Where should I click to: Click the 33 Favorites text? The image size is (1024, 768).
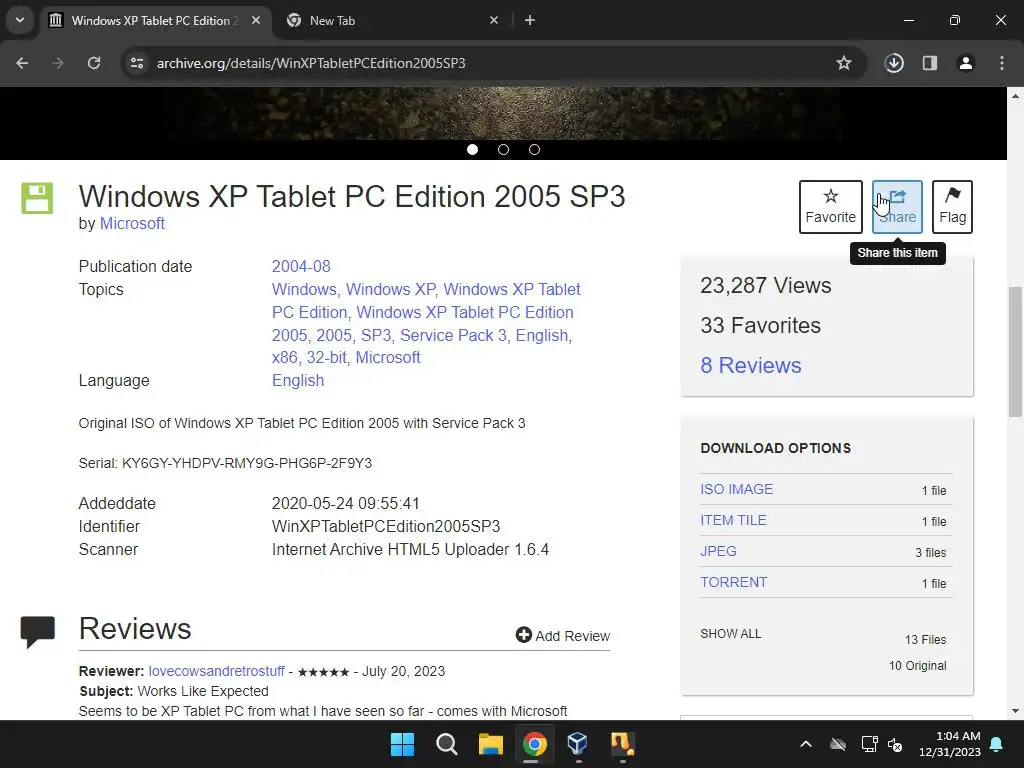click(x=760, y=325)
